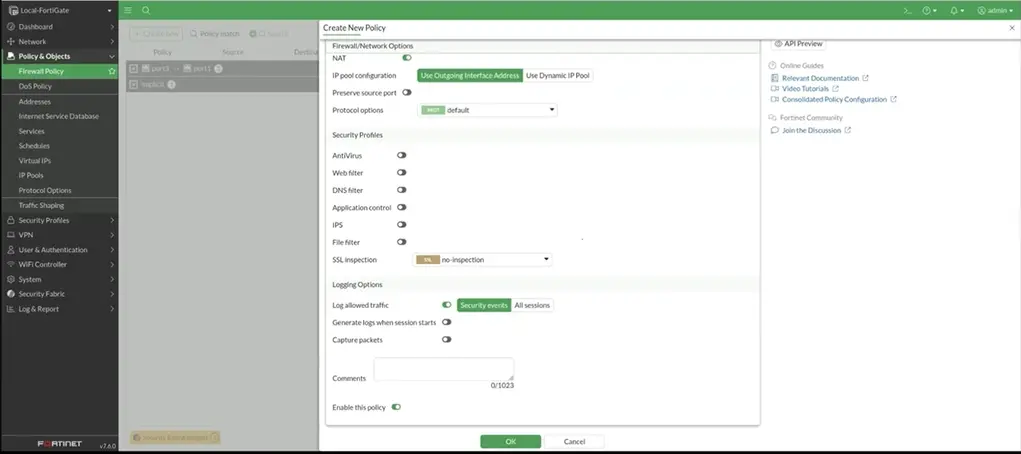Open the SSL inspection dropdown
Image resolution: width=1021 pixels, height=454 pixels.
point(483,259)
